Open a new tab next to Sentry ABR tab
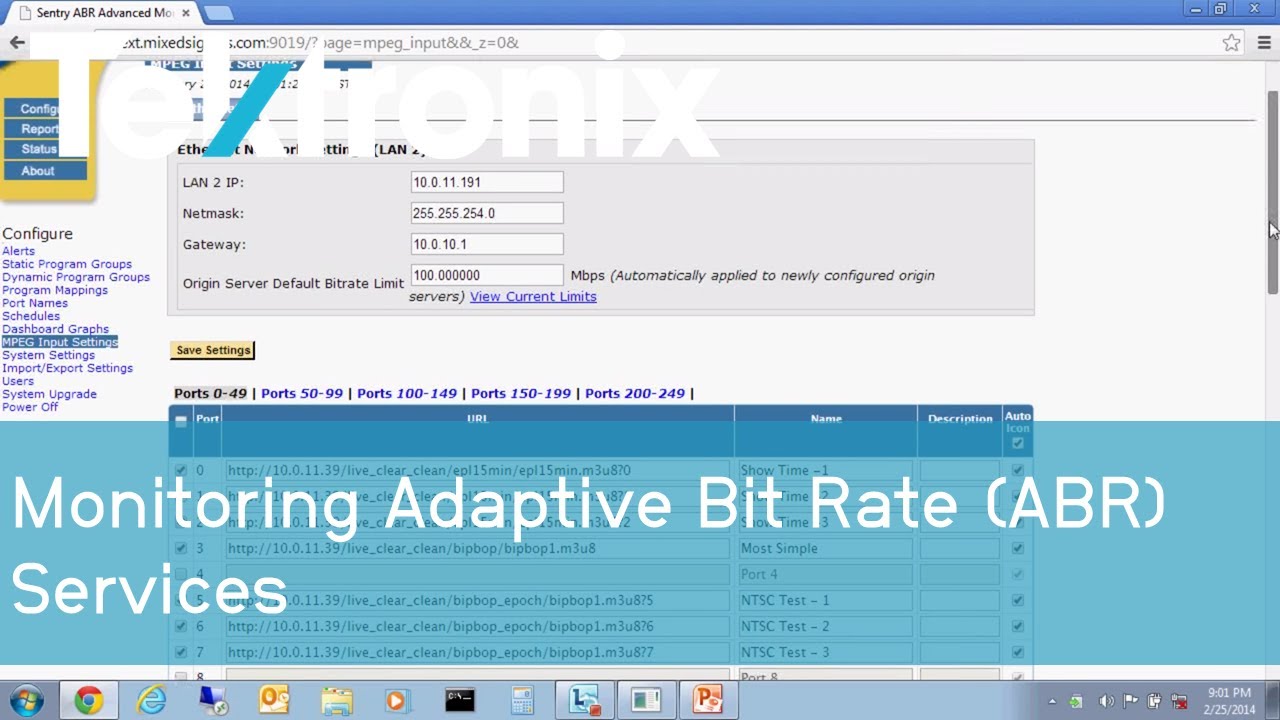The width and height of the screenshot is (1280, 720). [x=218, y=13]
